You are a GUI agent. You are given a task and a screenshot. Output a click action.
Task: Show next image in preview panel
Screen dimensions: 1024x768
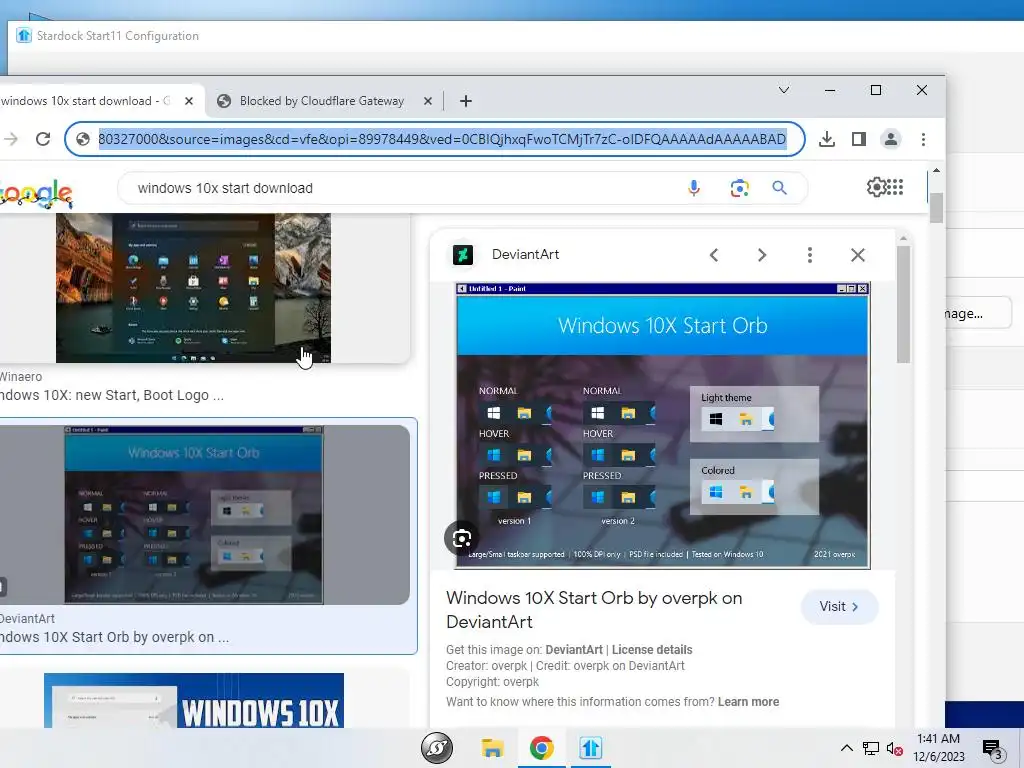point(761,255)
